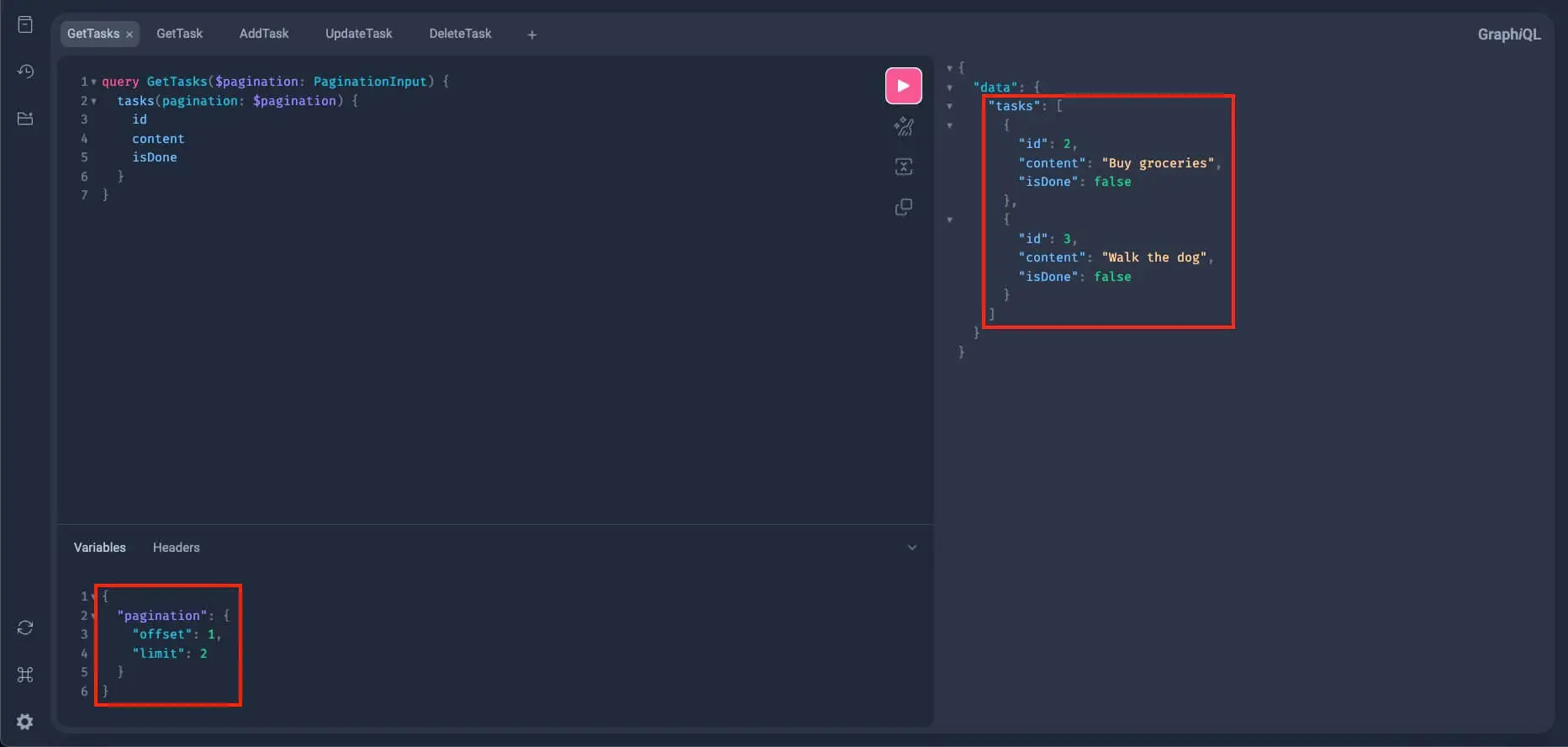Viewport: 1568px width, 747px height.
Task: Switch to the GetTask tab
Action: pos(179,34)
